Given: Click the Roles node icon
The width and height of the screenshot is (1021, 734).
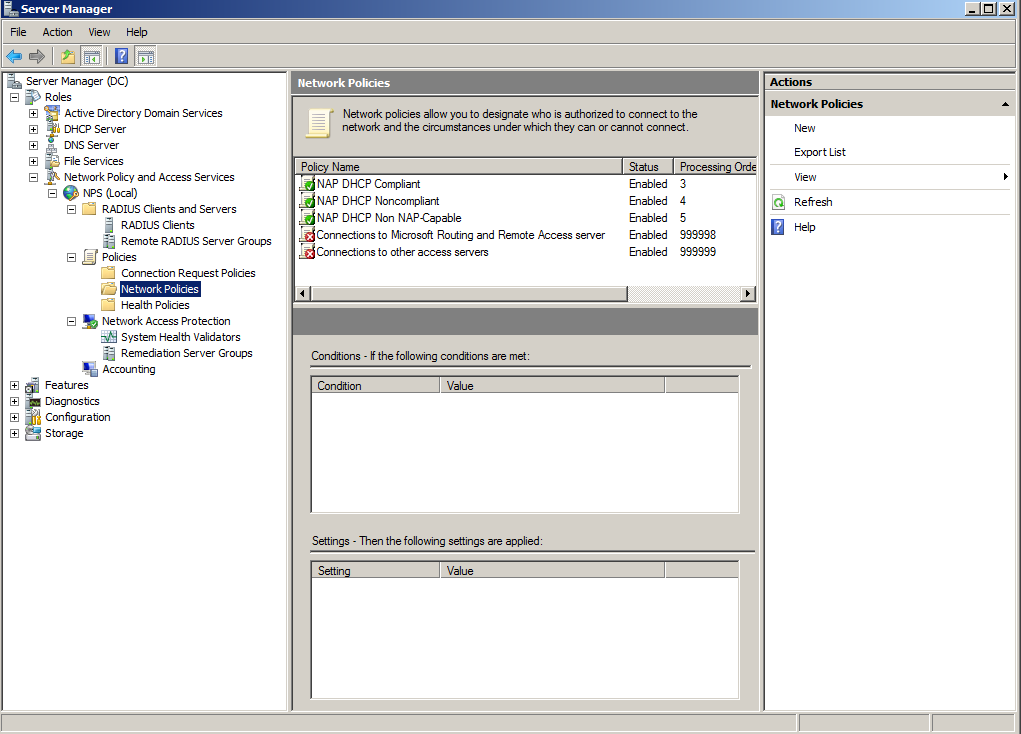Looking at the screenshot, I should coord(33,97).
